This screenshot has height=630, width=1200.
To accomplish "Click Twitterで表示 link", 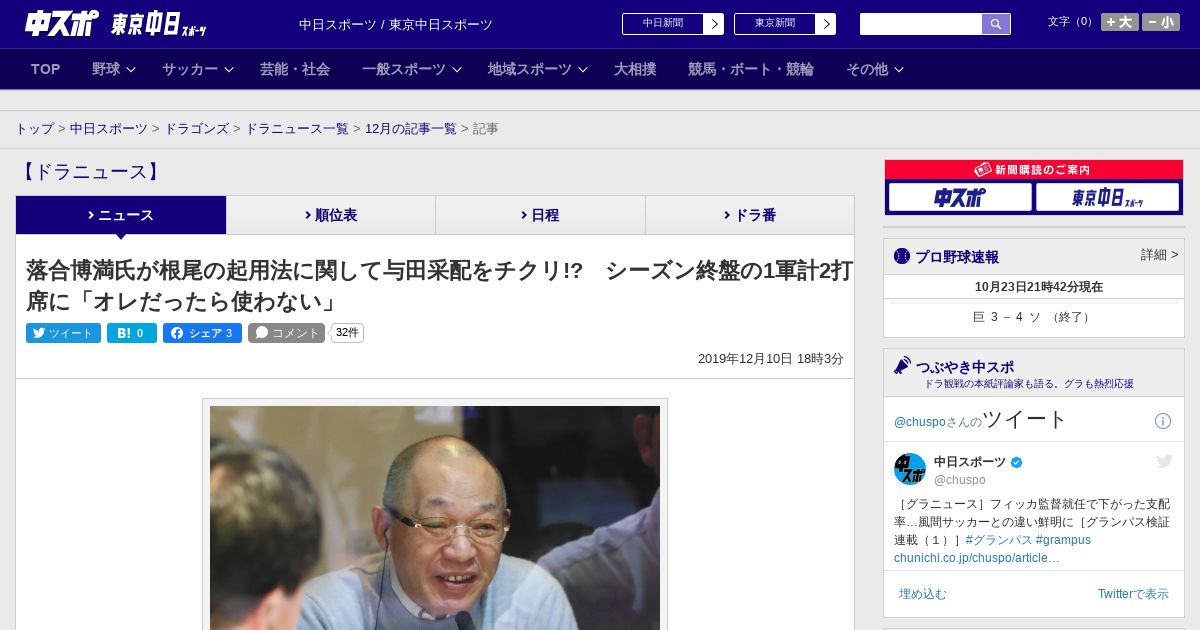I will 1133,594.
